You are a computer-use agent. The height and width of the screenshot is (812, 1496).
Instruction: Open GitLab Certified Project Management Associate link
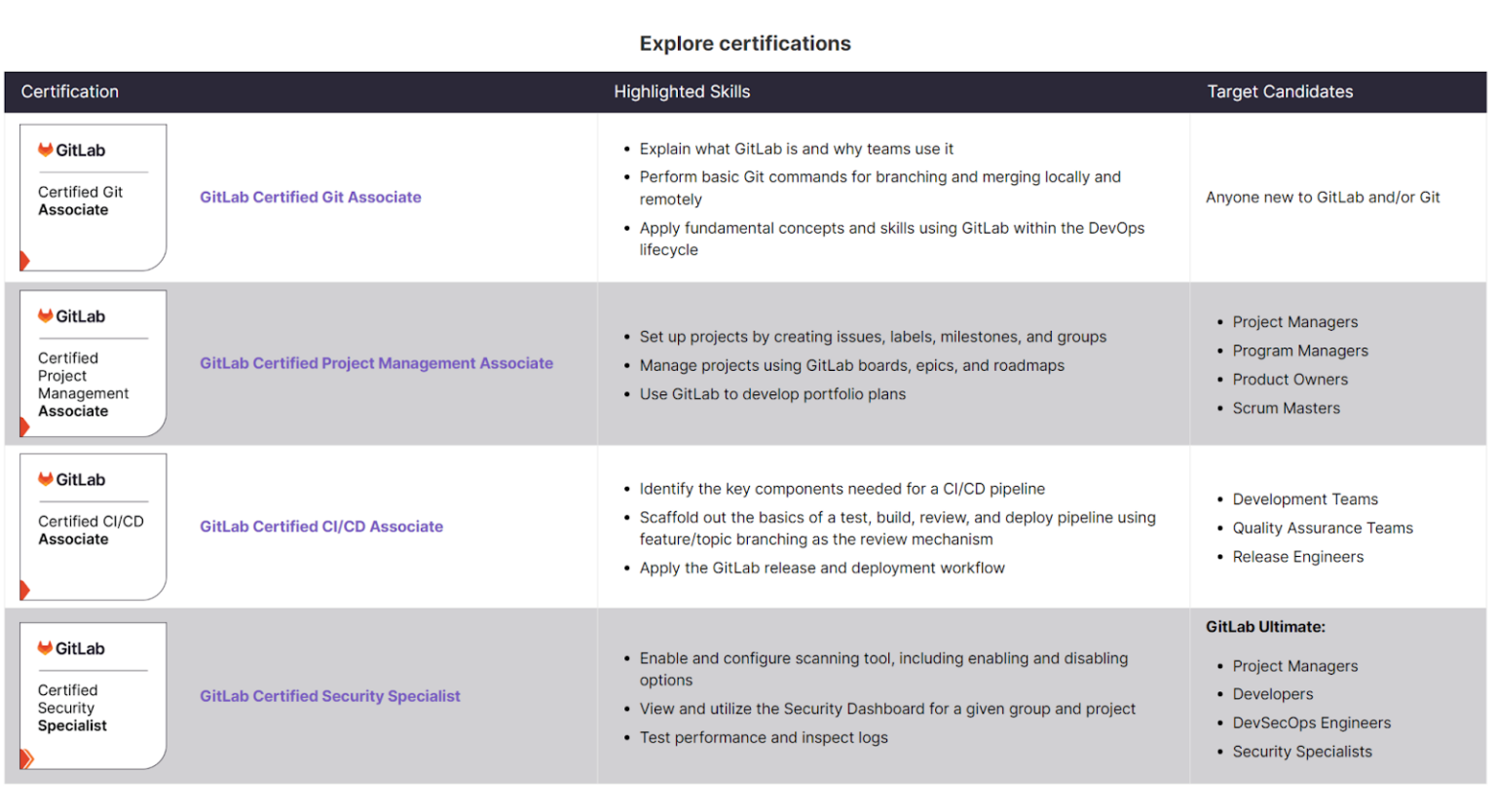point(376,363)
